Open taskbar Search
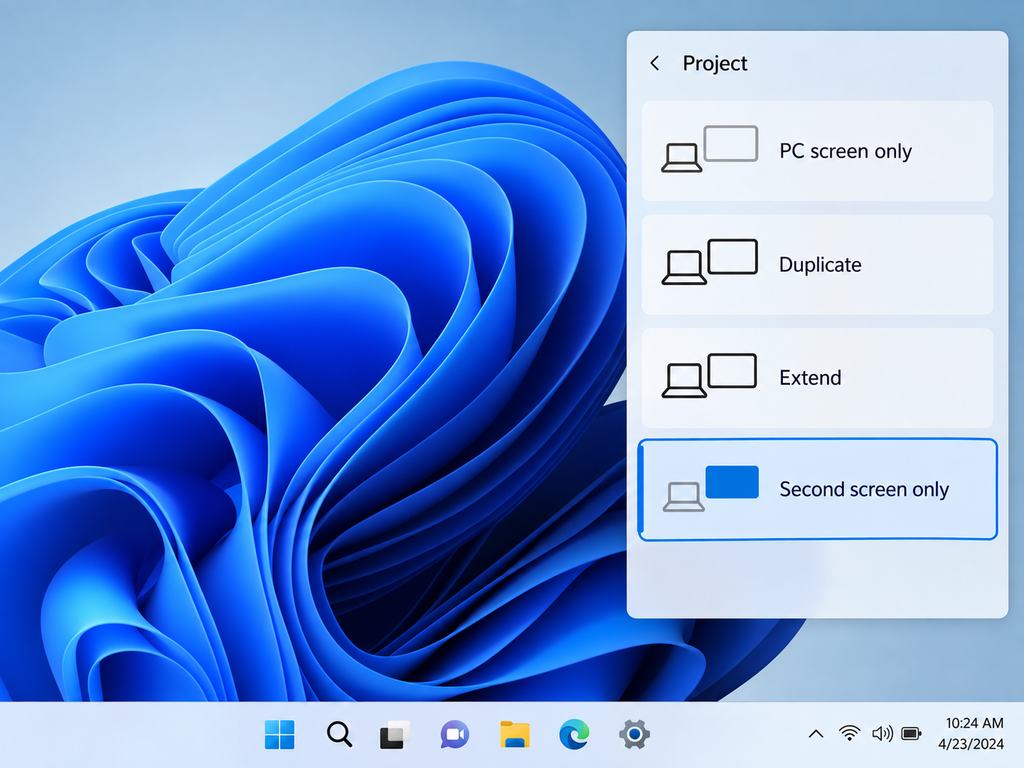Image resolution: width=1024 pixels, height=768 pixels. point(339,735)
